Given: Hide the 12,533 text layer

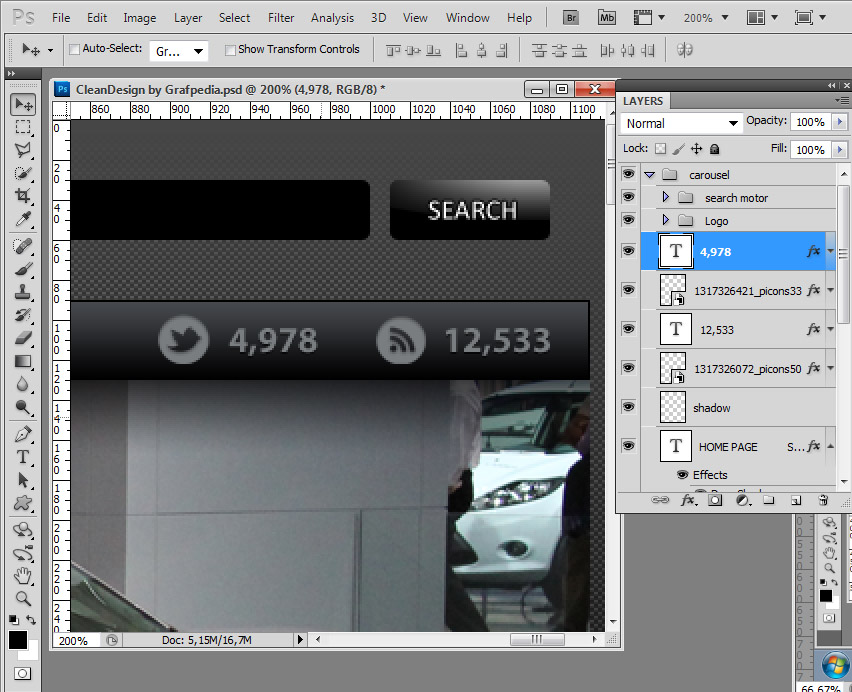Looking at the screenshot, I should 628,329.
